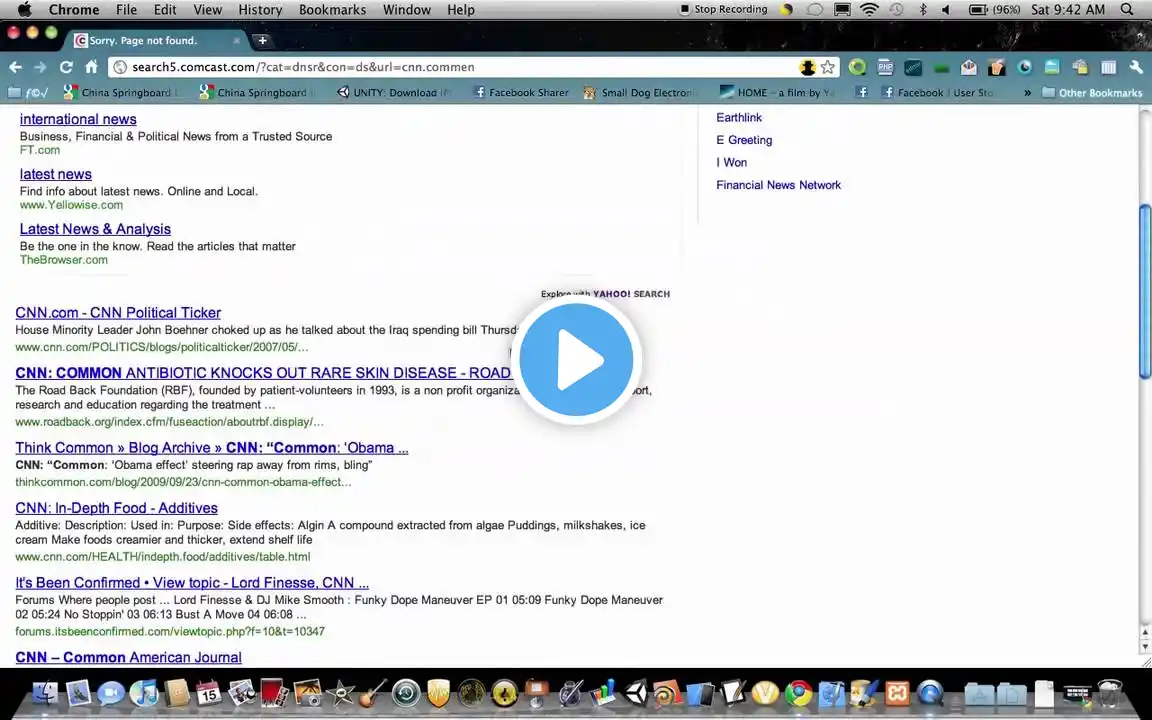The image size is (1152, 720).
Task: Go back with the back arrow
Action: click(x=15, y=67)
